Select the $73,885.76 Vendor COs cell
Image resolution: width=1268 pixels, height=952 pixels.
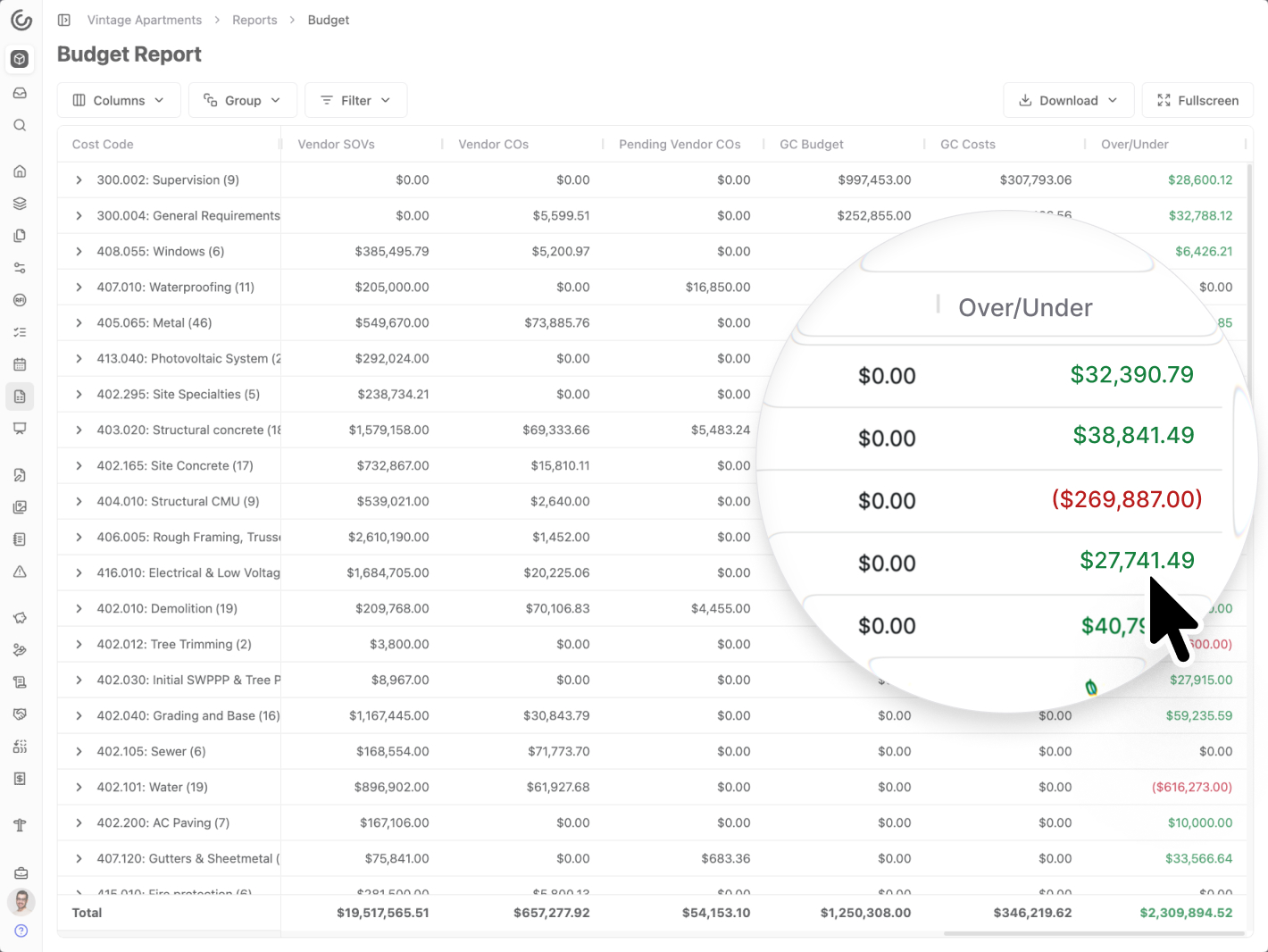[x=556, y=322]
